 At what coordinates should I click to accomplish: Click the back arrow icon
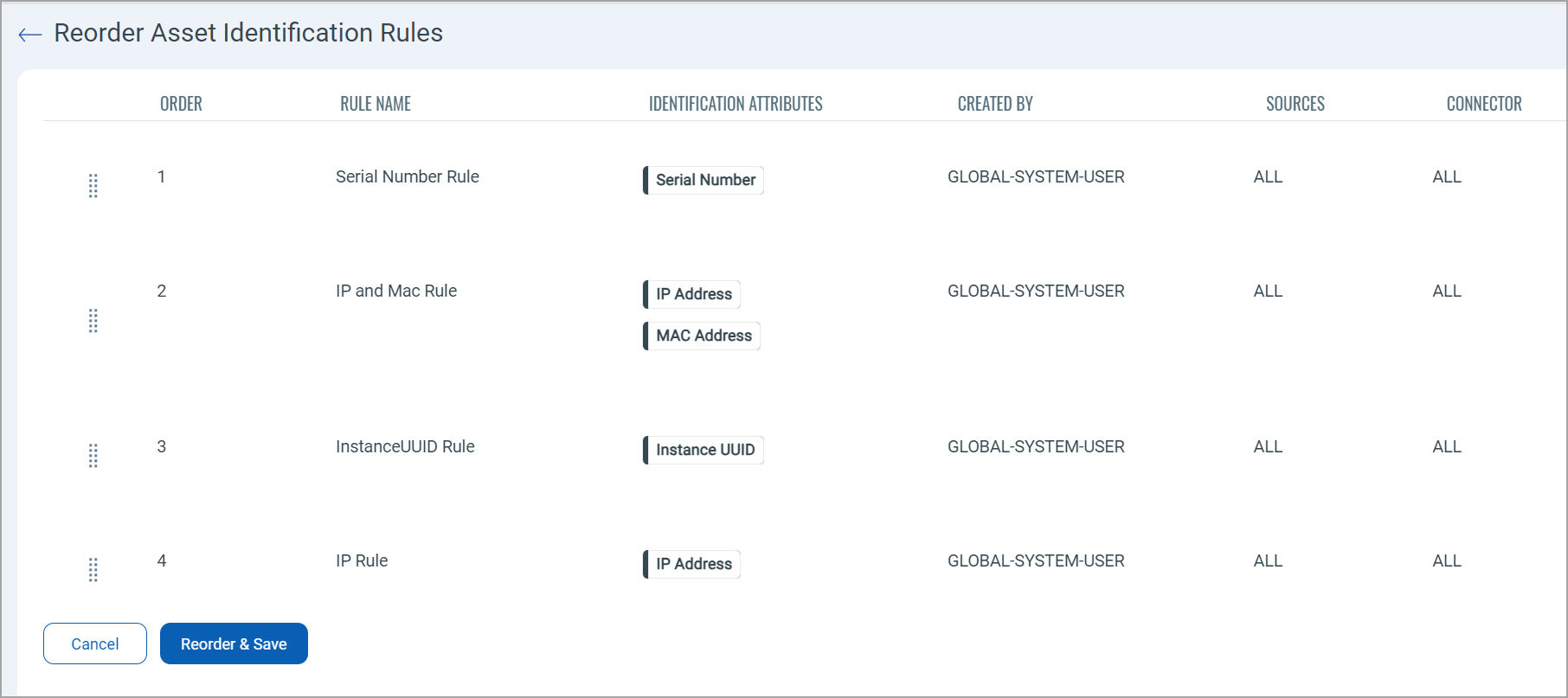(x=30, y=34)
